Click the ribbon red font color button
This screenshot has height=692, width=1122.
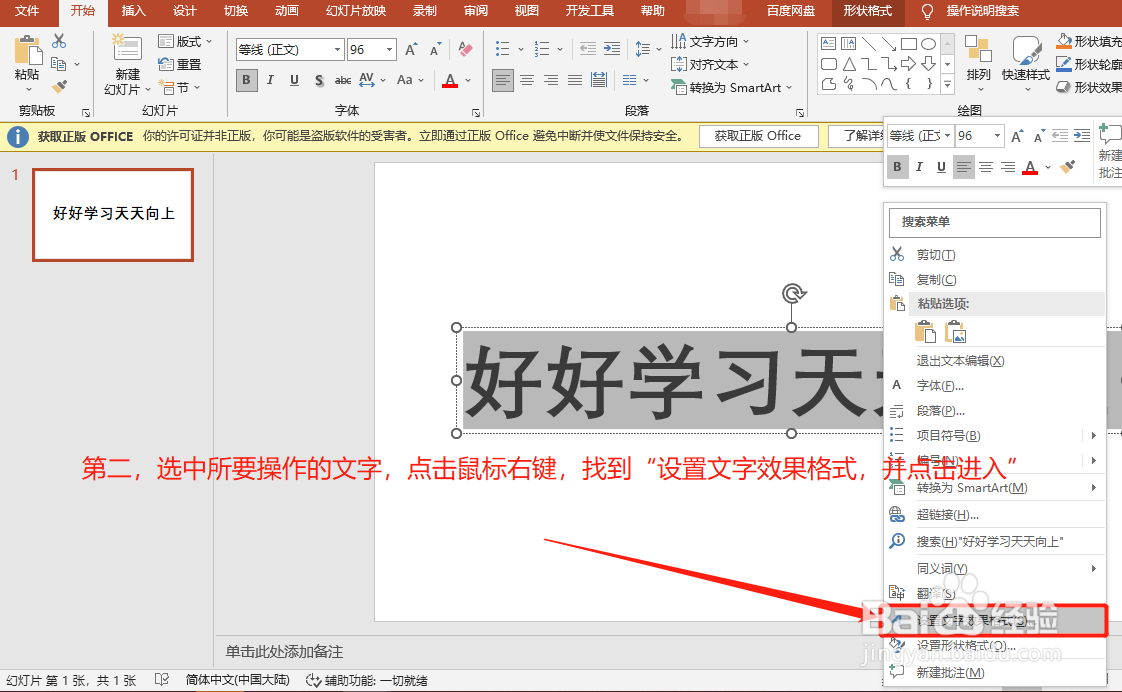449,80
